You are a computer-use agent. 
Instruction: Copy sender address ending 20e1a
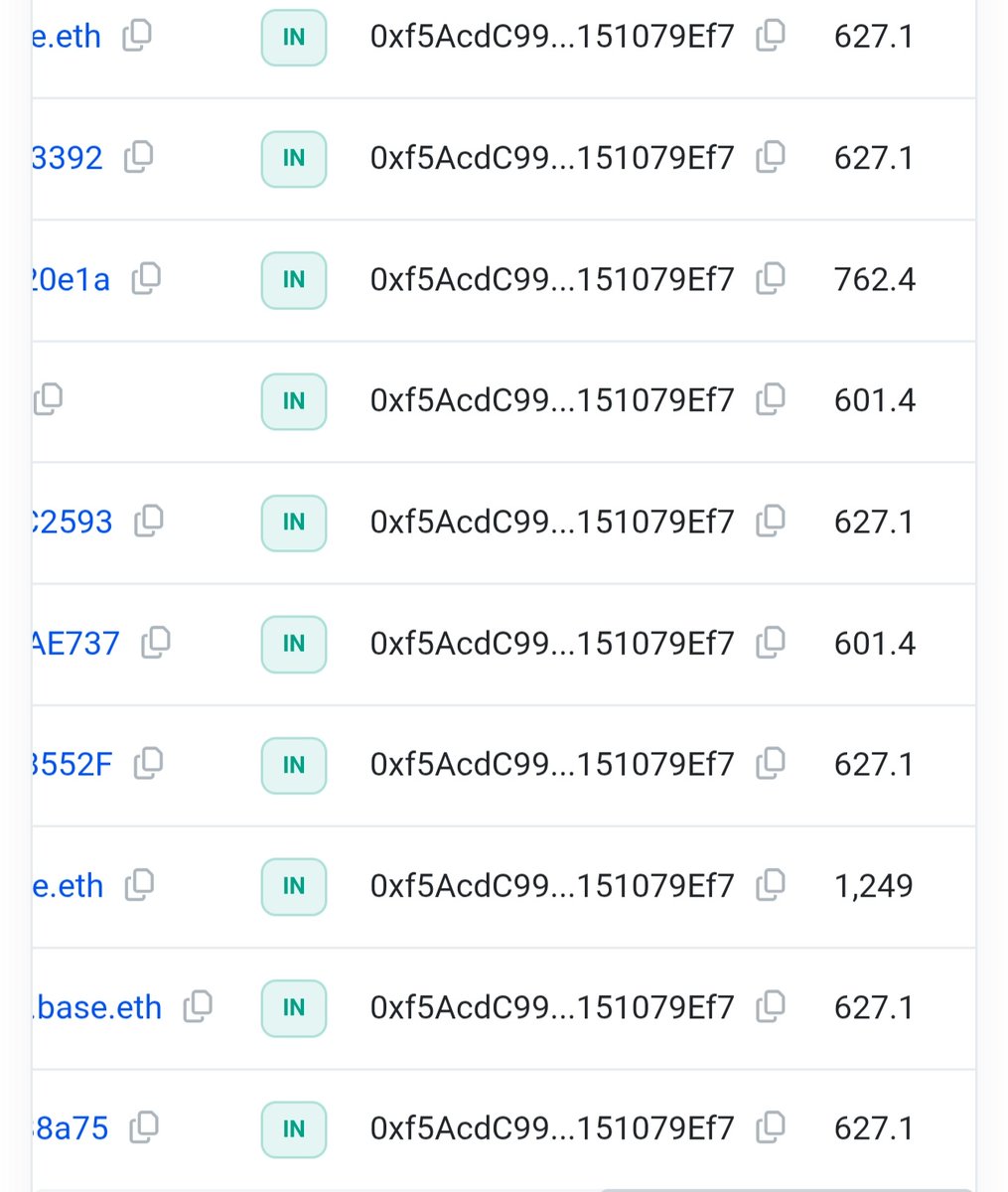(x=146, y=278)
